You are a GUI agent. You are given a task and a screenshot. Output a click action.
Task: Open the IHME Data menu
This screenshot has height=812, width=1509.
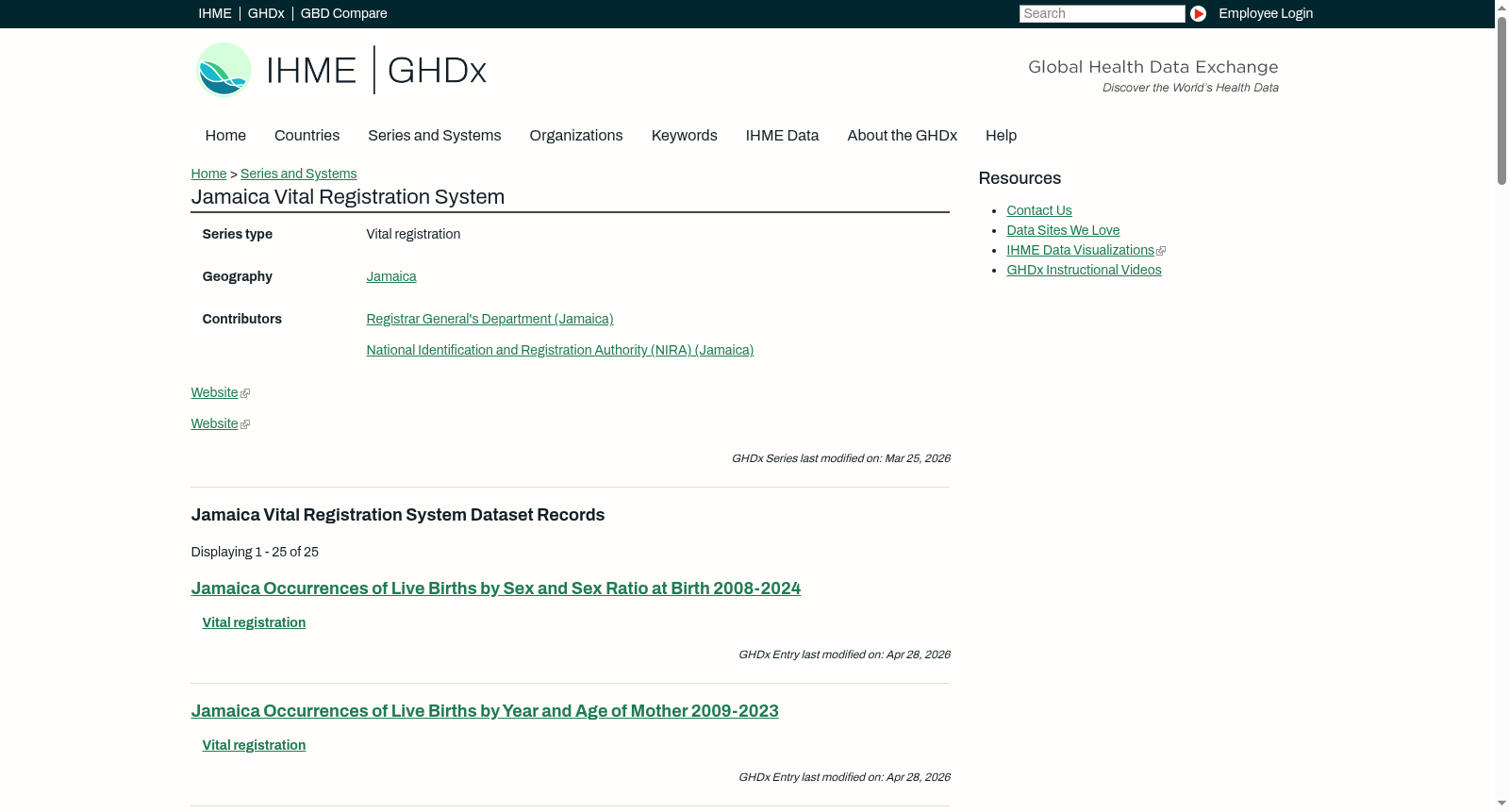tap(782, 136)
